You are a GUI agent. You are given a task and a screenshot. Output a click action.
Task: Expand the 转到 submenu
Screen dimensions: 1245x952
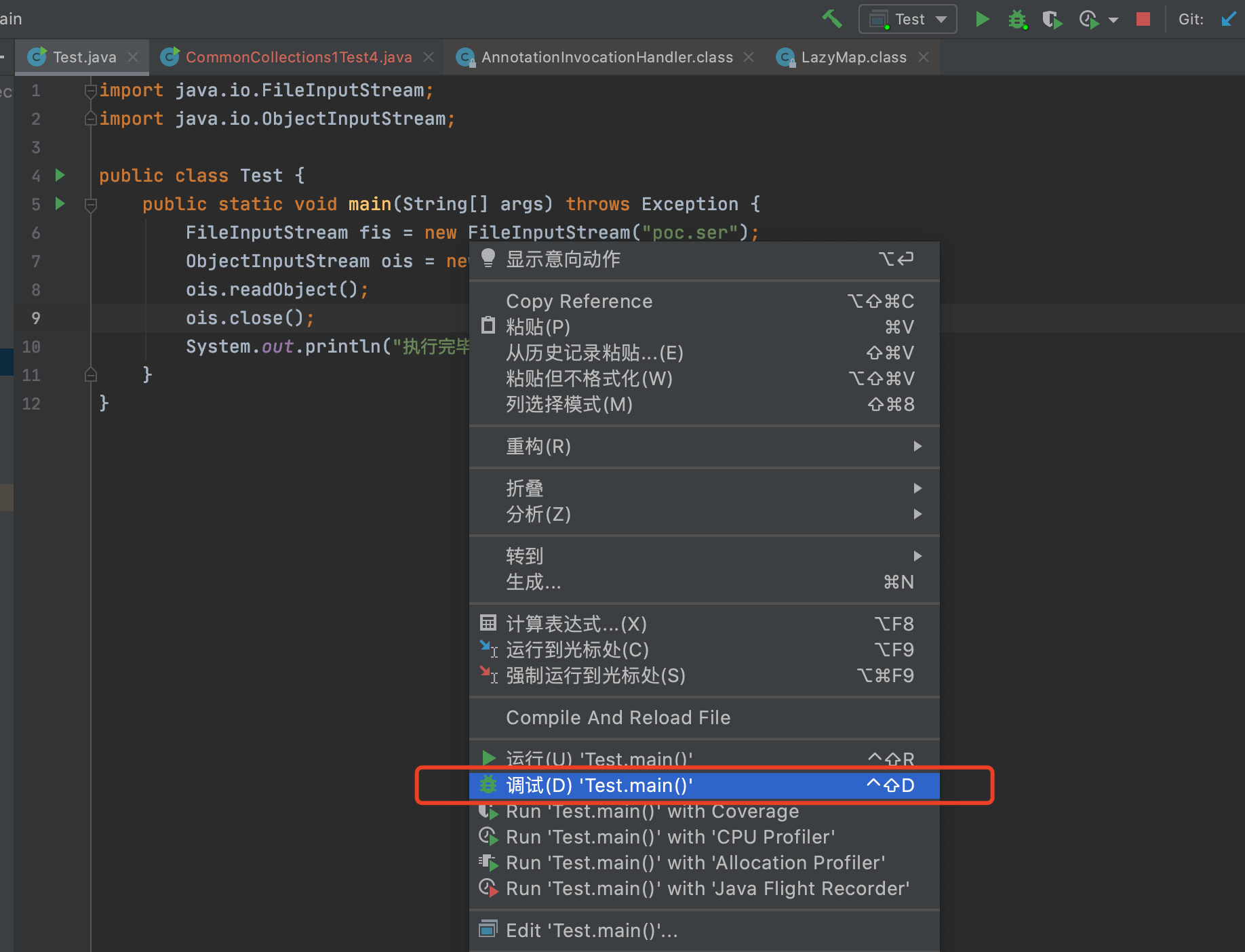pos(704,556)
